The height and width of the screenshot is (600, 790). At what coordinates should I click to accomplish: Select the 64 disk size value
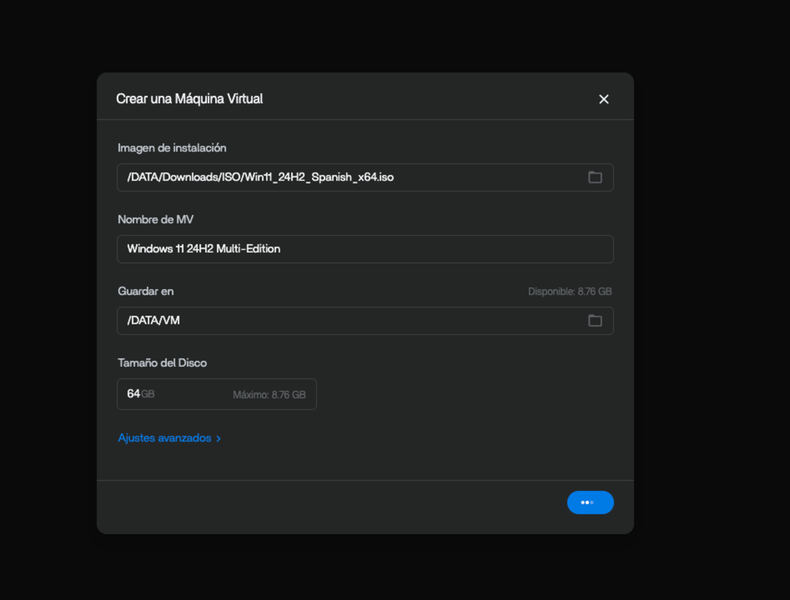(x=133, y=394)
